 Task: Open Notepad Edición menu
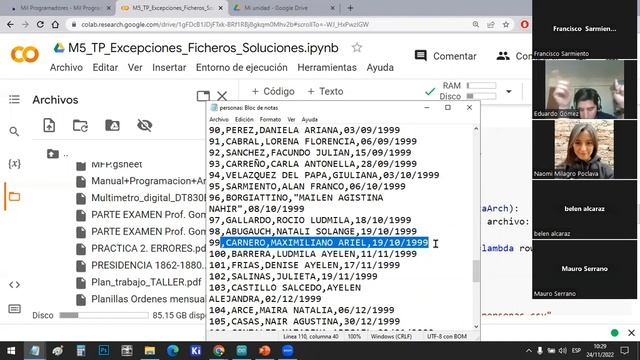244,120
